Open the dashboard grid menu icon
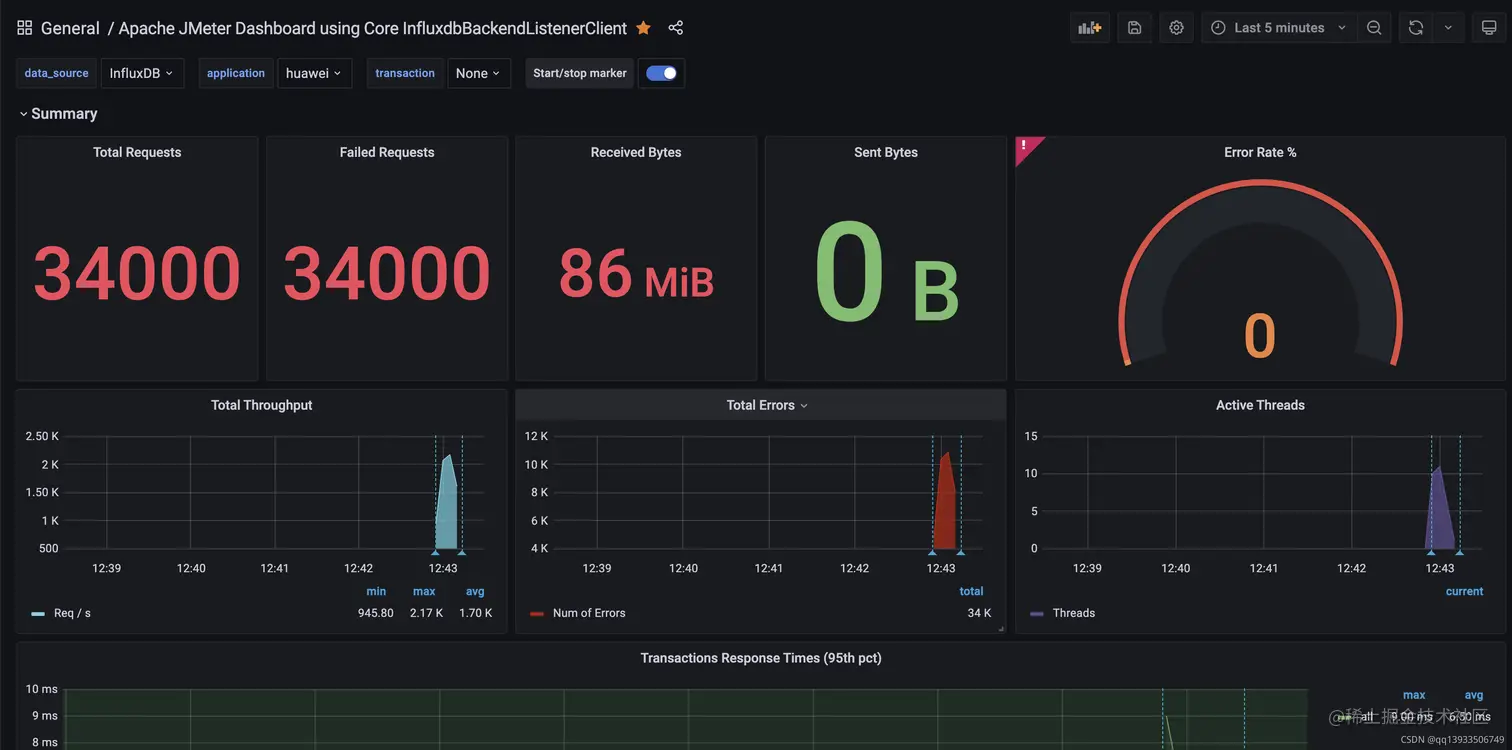The height and width of the screenshot is (750, 1512). (x=25, y=28)
